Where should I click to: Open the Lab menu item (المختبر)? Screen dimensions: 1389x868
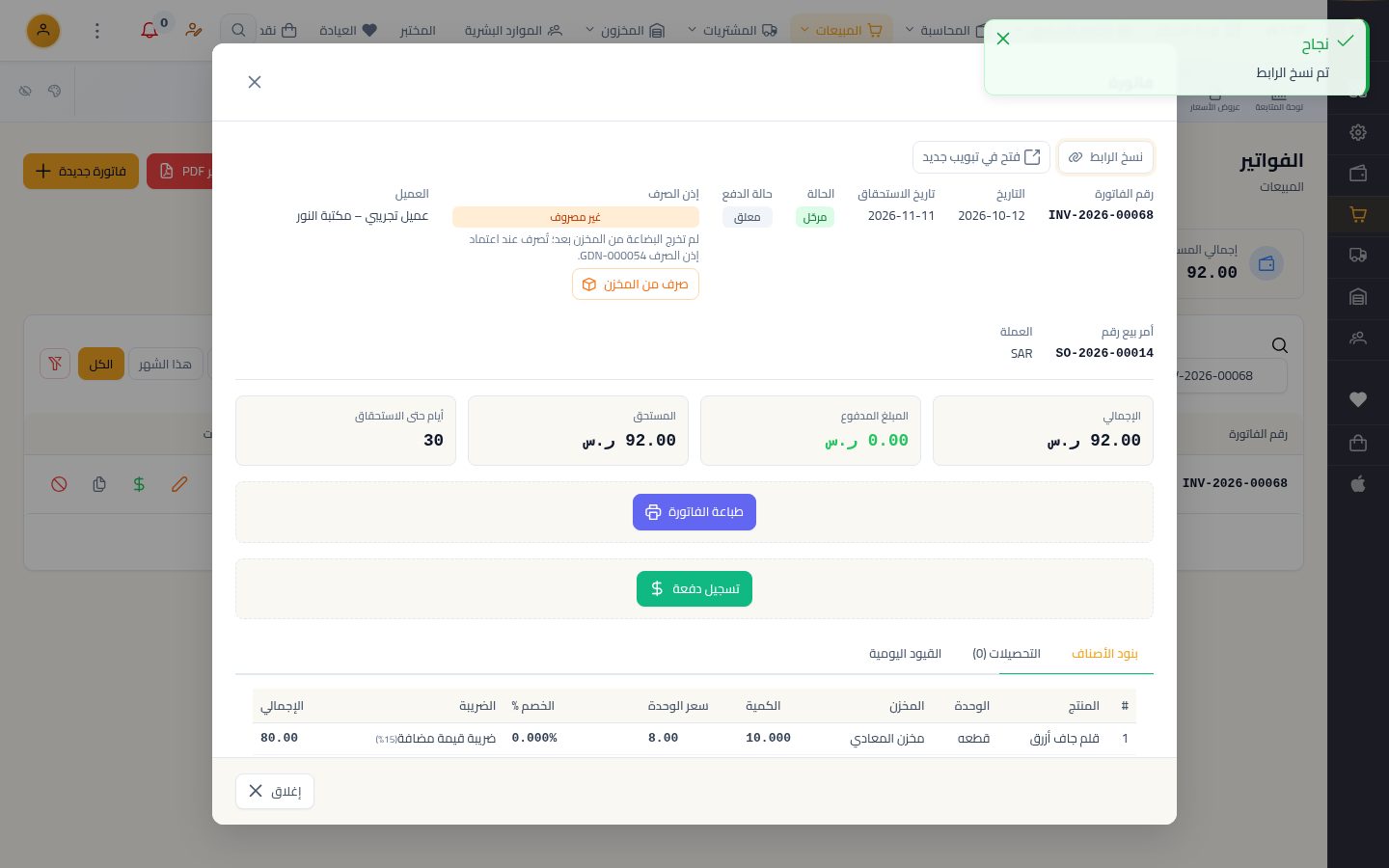click(x=418, y=31)
